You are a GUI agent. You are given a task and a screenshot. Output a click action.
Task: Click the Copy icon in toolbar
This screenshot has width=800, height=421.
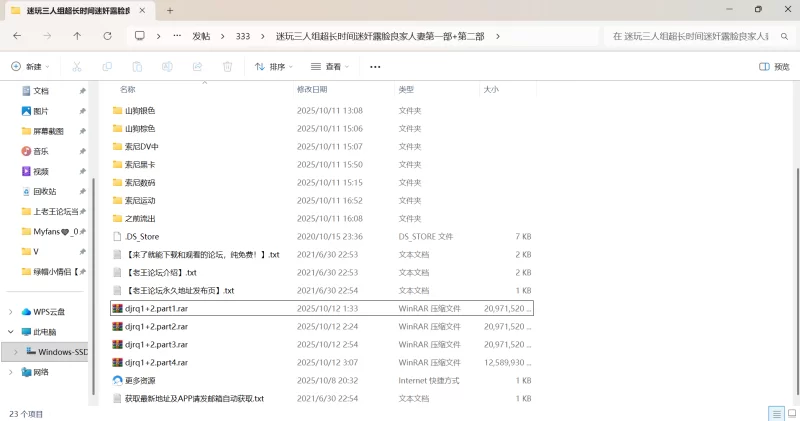[x=107, y=67]
